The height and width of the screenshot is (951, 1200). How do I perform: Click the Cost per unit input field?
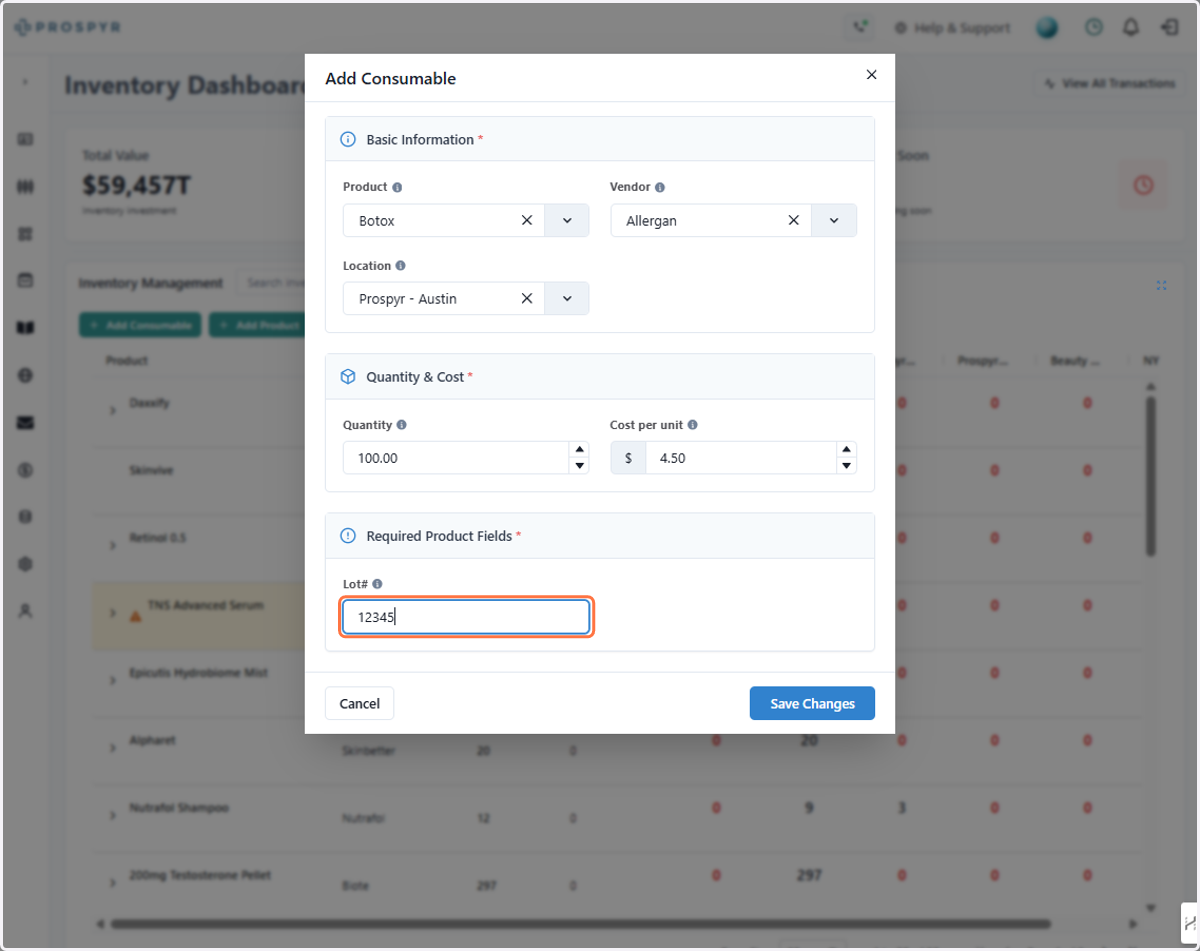click(x=741, y=458)
